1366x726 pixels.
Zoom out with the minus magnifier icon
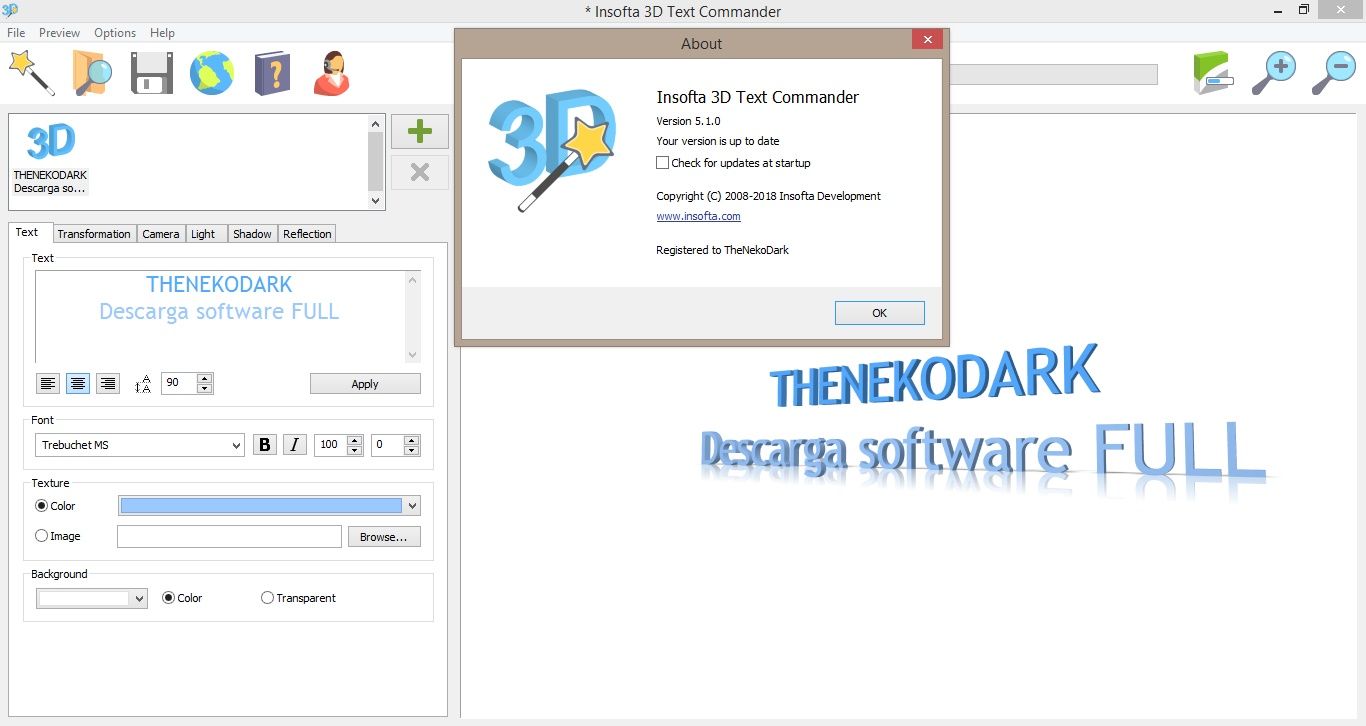point(1333,73)
